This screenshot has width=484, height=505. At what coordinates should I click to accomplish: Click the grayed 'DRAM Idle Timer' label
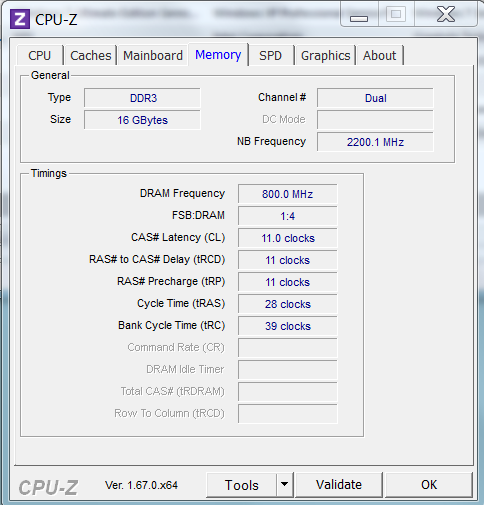coord(185,369)
